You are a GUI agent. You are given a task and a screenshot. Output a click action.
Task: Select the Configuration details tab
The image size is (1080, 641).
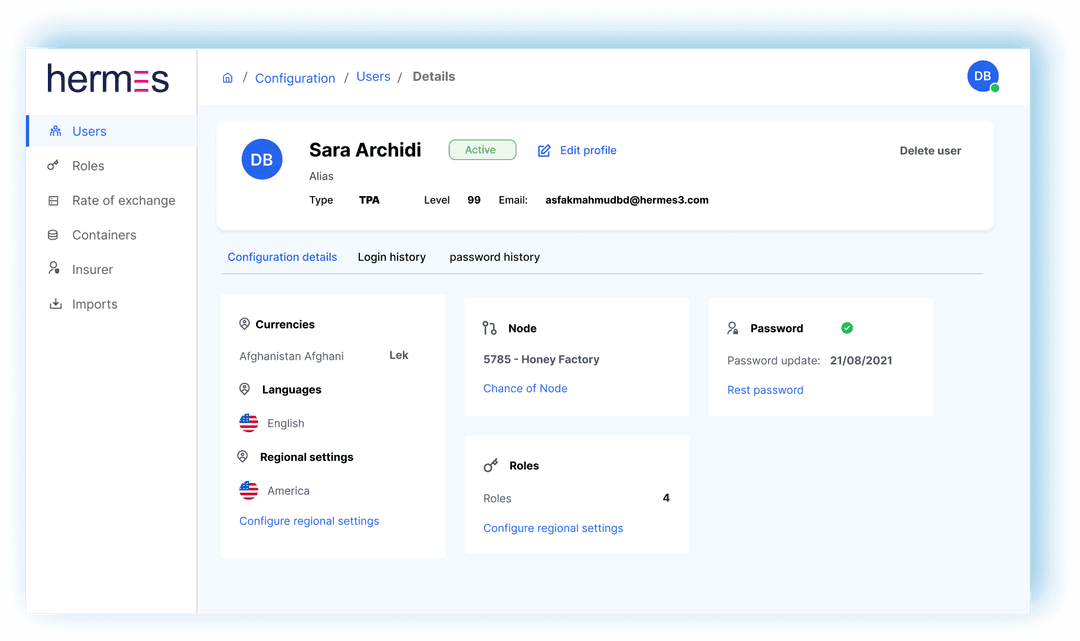[x=282, y=257]
